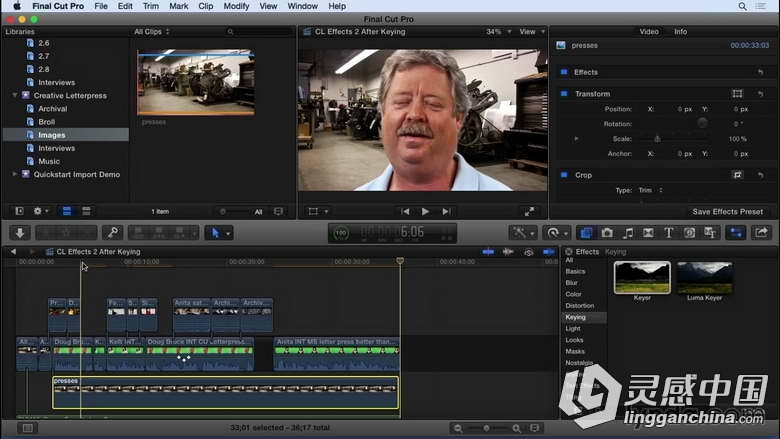Show the Music and Sound browser

[628, 233]
